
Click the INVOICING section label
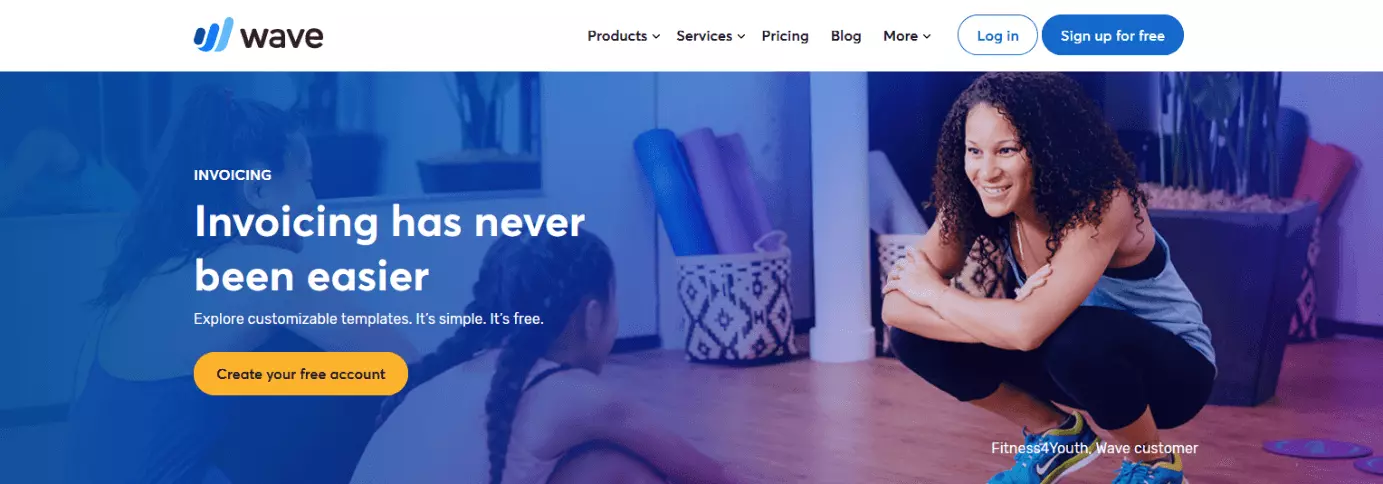point(233,175)
